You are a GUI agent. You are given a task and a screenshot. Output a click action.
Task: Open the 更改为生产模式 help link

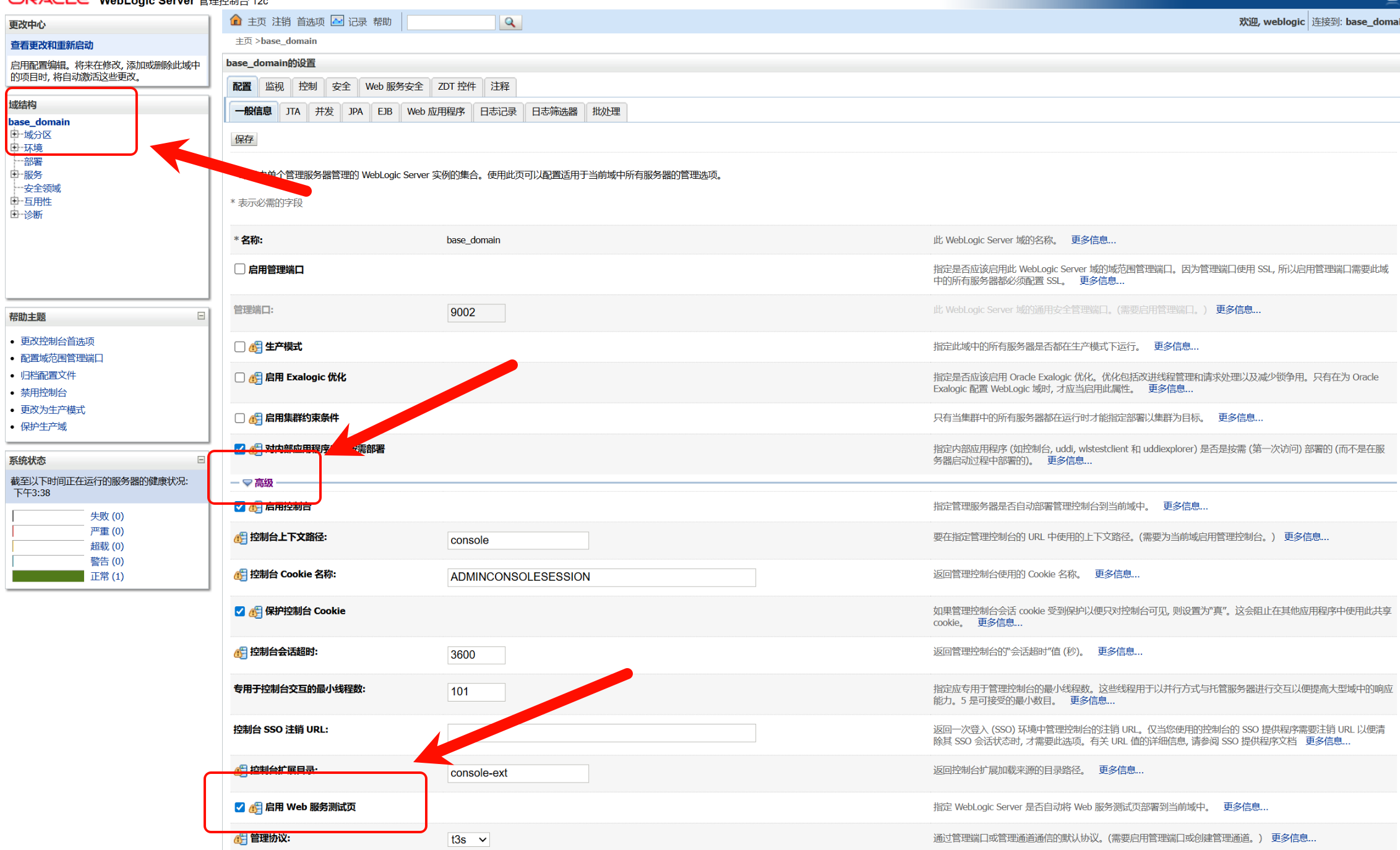(53, 410)
